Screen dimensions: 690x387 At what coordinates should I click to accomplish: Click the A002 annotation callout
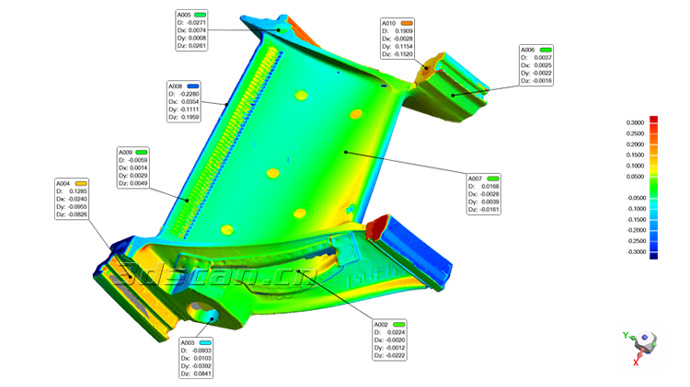pyautogui.click(x=389, y=340)
